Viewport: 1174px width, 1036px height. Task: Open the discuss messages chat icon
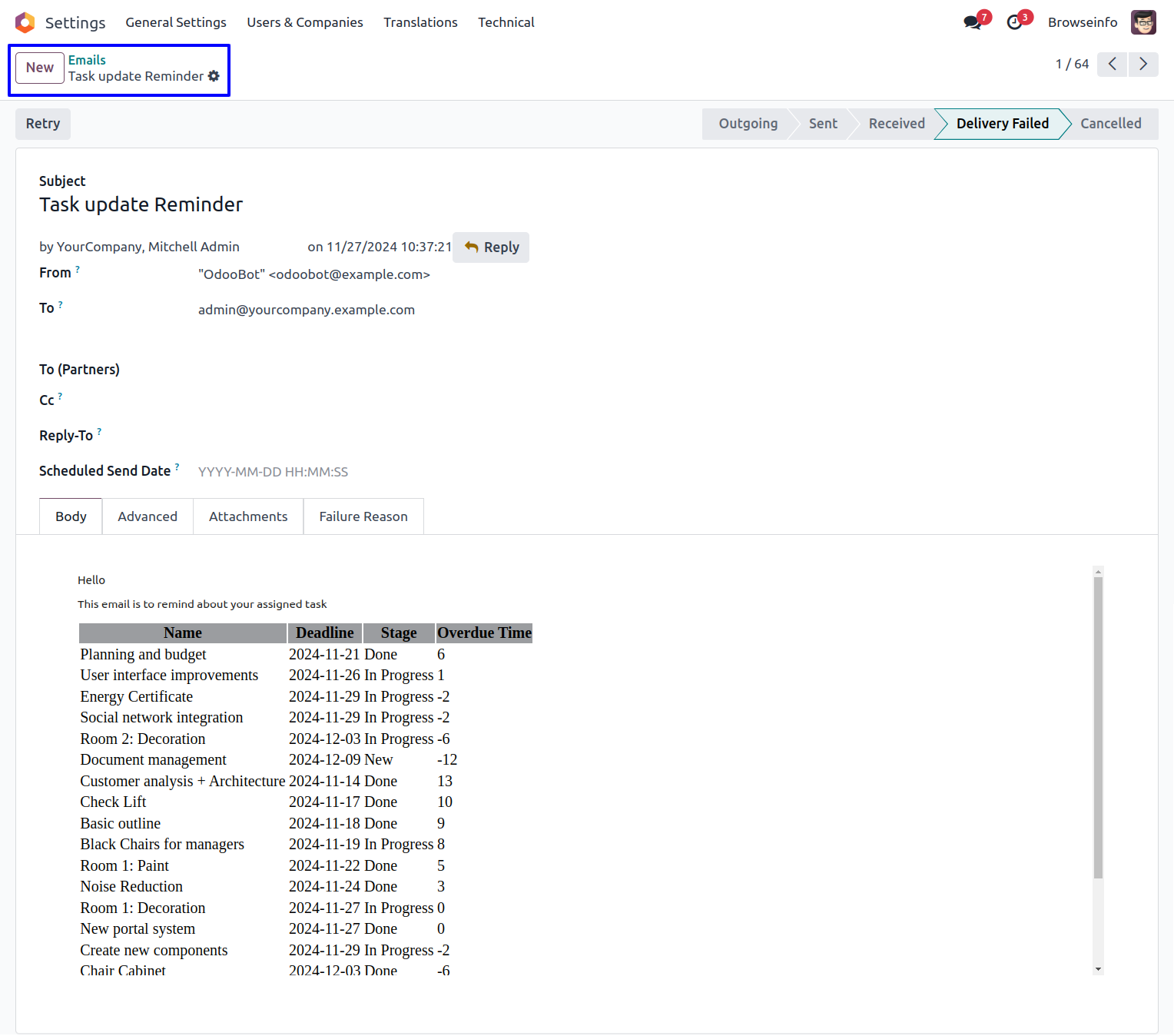pyautogui.click(x=973, y=22)
